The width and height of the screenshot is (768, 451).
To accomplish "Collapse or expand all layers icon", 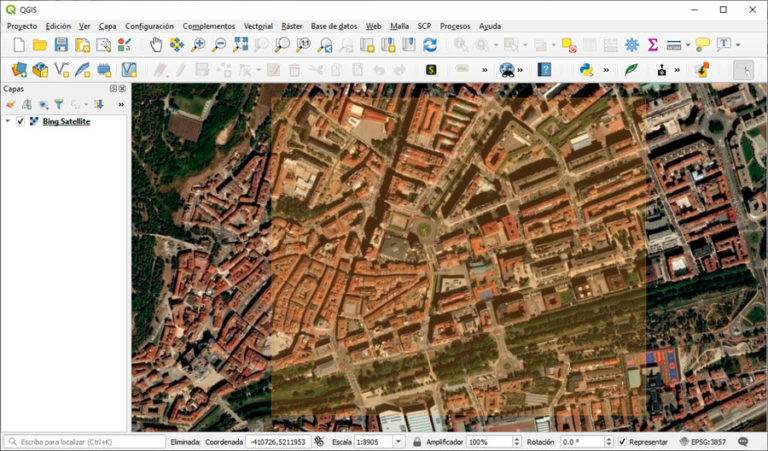I will pos(99,104).
